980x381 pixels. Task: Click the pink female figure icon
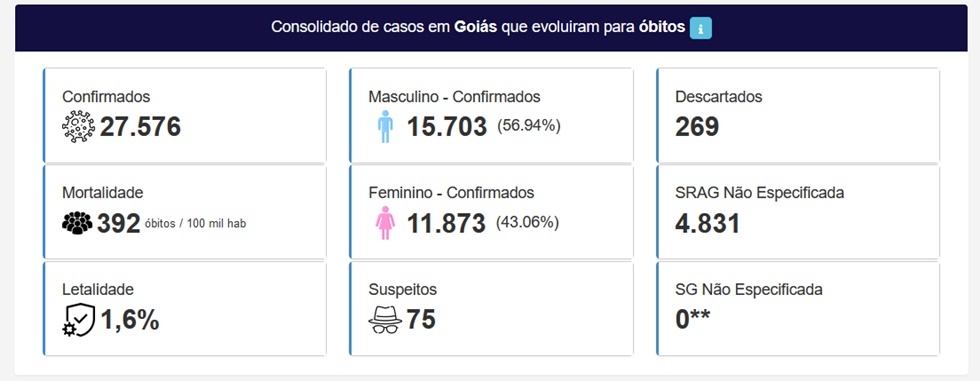pyautogui.click(x=385, y=223)
